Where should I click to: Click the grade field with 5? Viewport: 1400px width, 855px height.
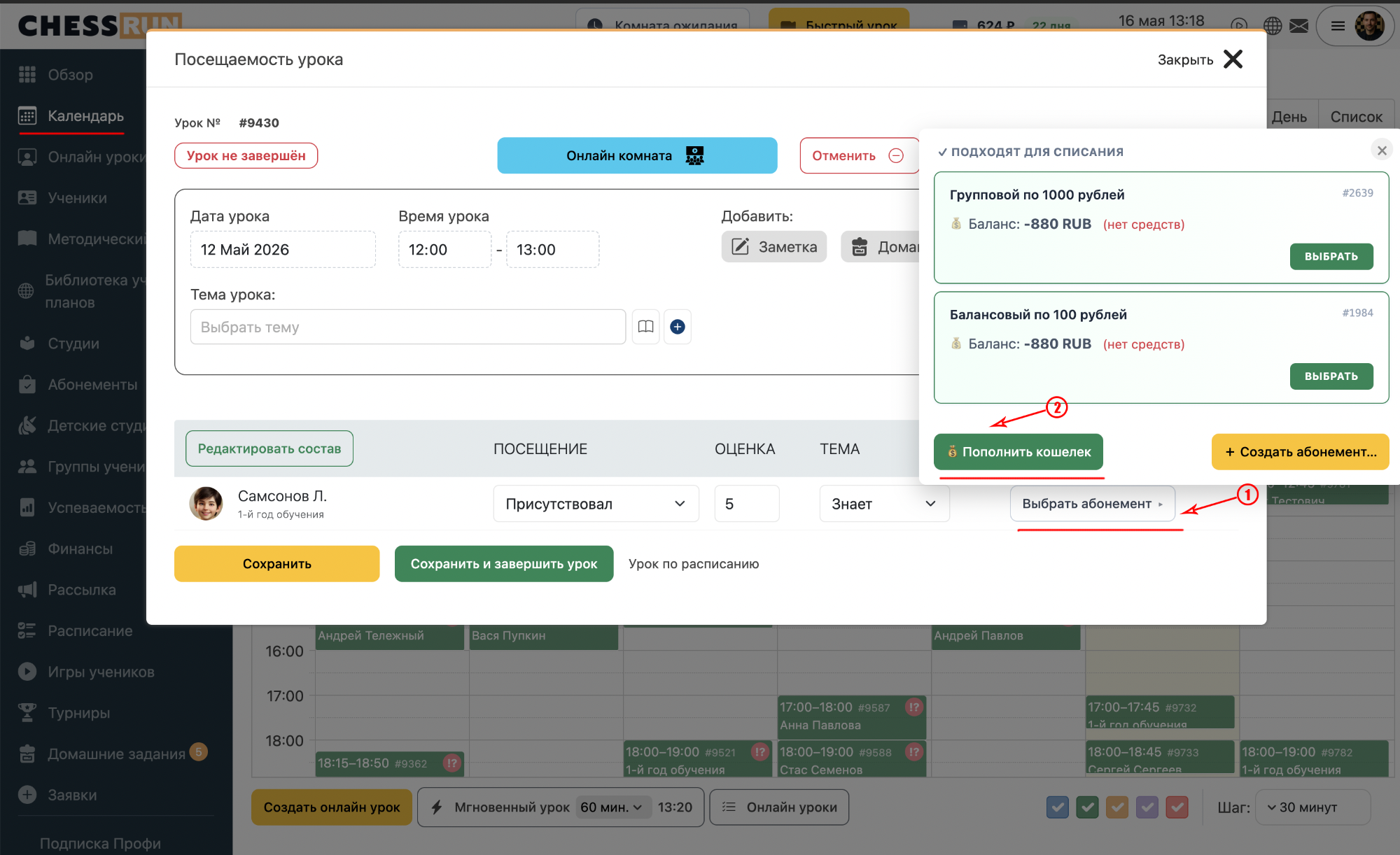(746, 504)
